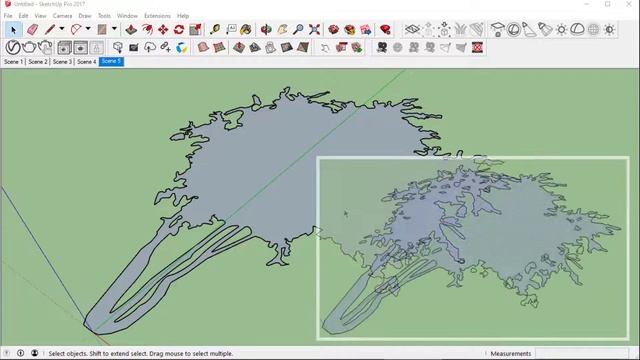Open the Extensions menu
The width and height of the screenshot is (640, 360).
157,16
